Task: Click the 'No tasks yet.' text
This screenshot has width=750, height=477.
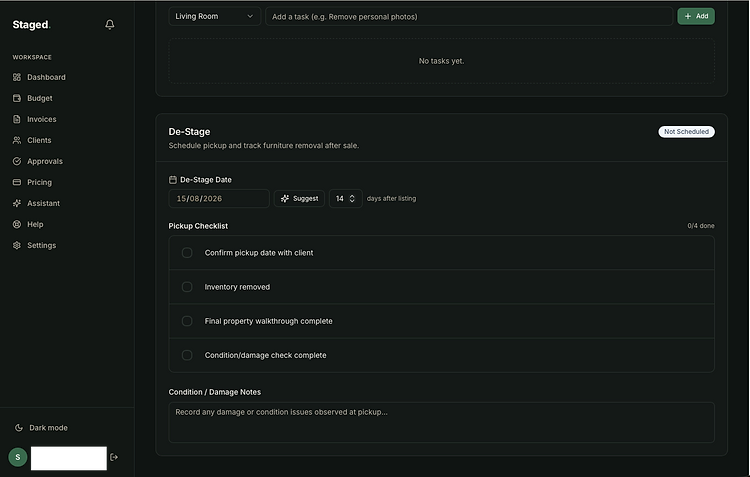Action: (441, 61)
